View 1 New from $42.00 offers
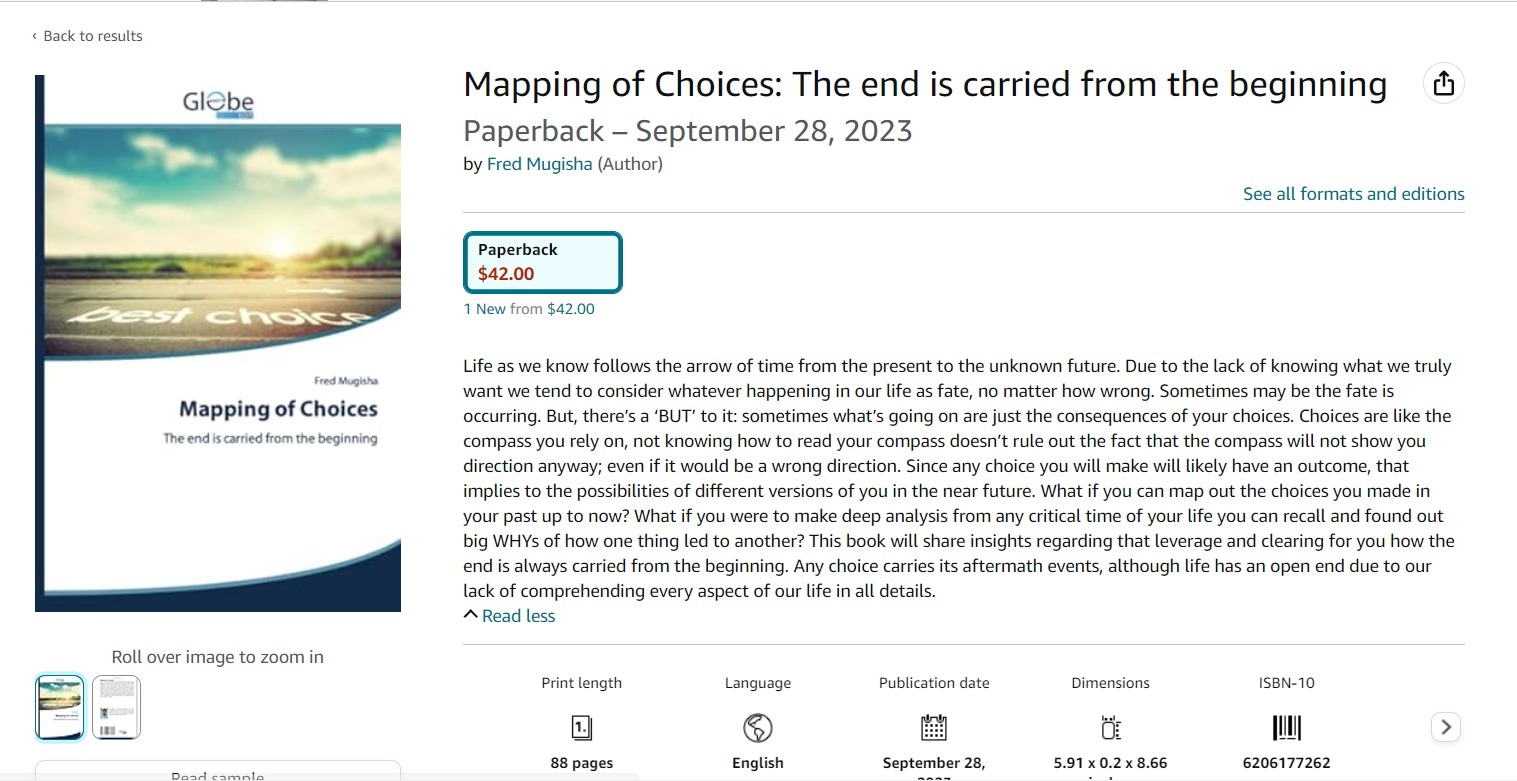This screenshot has width=1517, height=781. click(x=529, y=309)
